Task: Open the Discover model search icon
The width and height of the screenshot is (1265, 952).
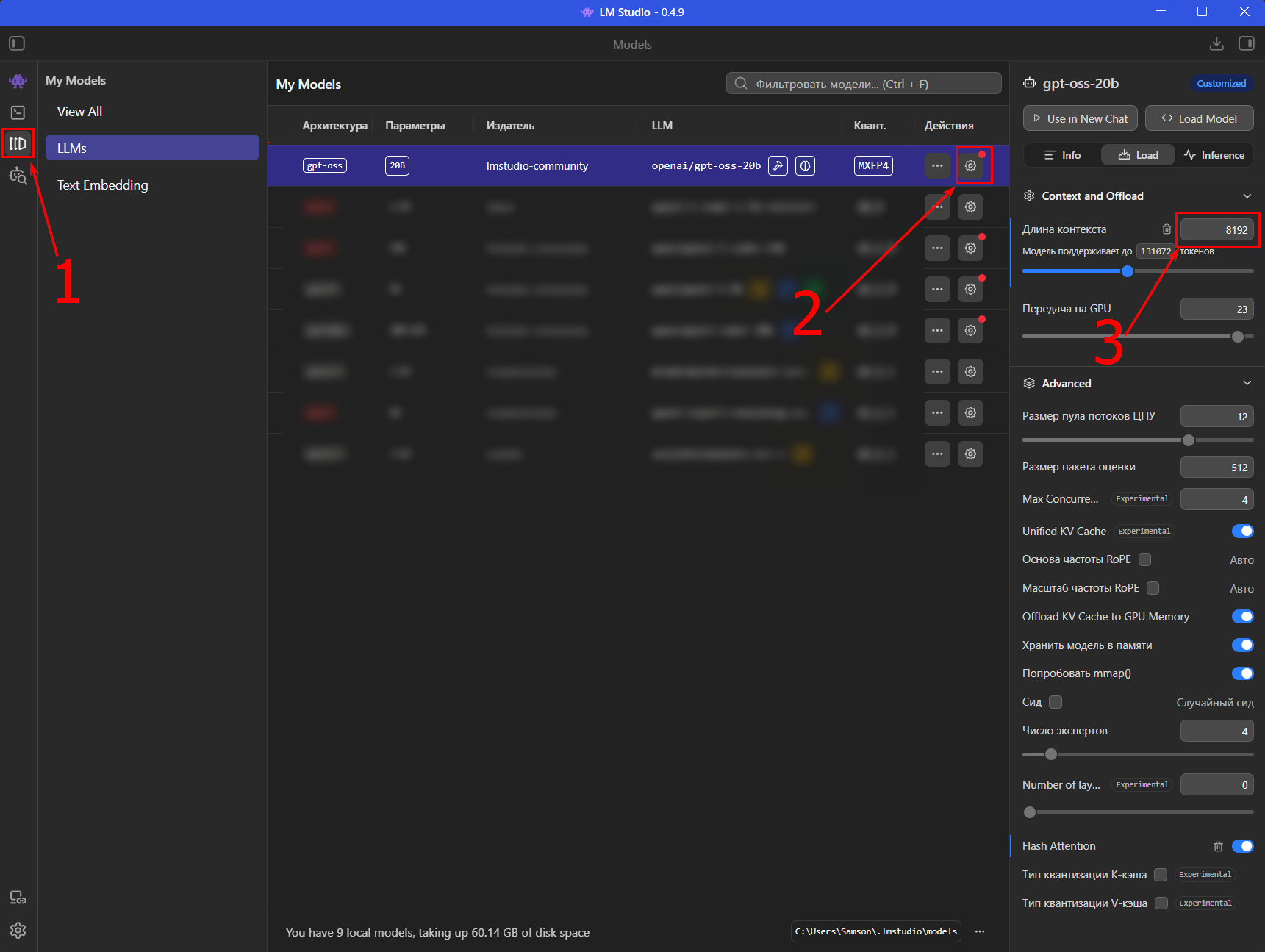Action: pos(18,175)
